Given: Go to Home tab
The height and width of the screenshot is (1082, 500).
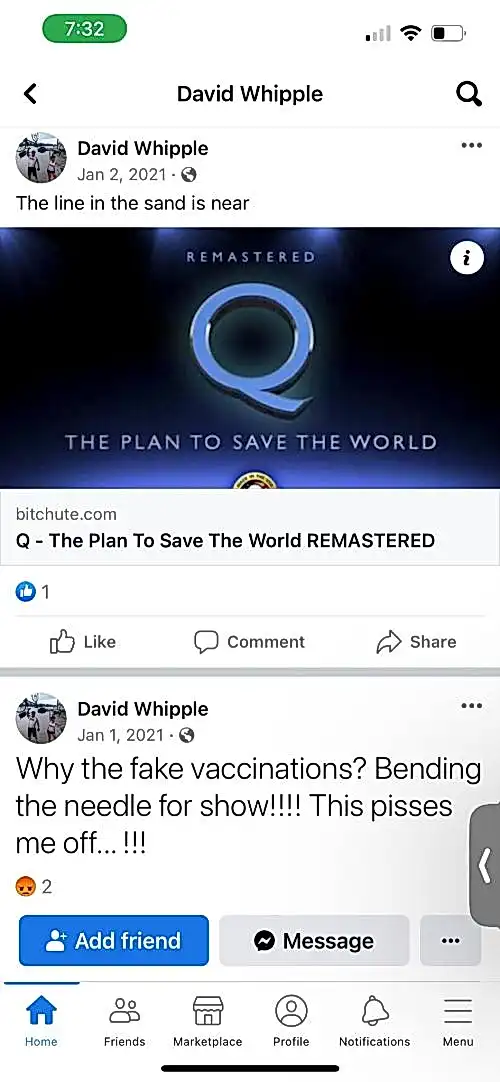Looking at the screenshot, I should point(41,1022).
